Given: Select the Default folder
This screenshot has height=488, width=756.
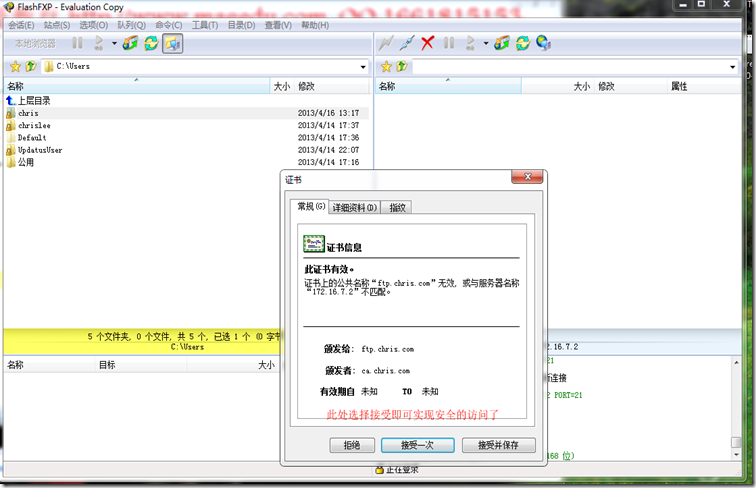Looking at the screenshot, I should (186, 138).
